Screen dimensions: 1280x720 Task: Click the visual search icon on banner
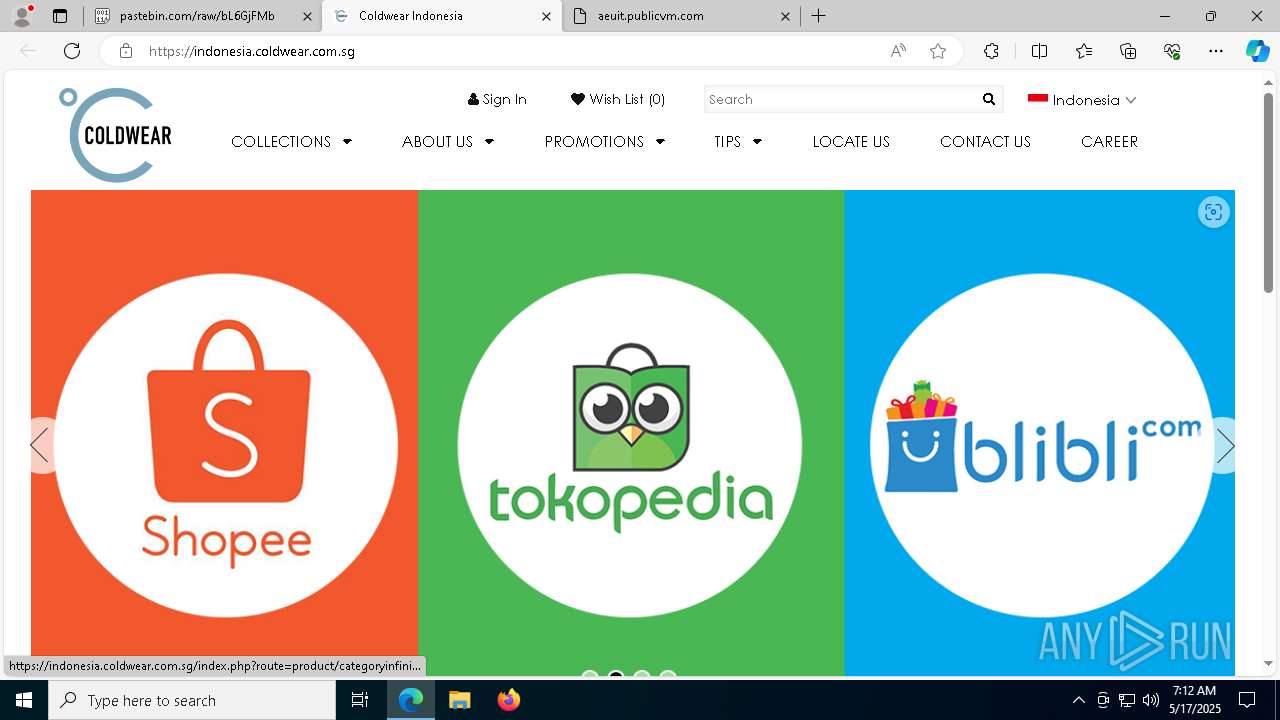1213,212
